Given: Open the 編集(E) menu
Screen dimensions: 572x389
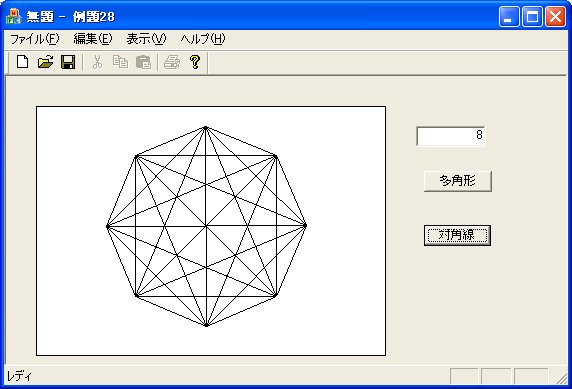Looking at the screenshot, I should [93, 39].
